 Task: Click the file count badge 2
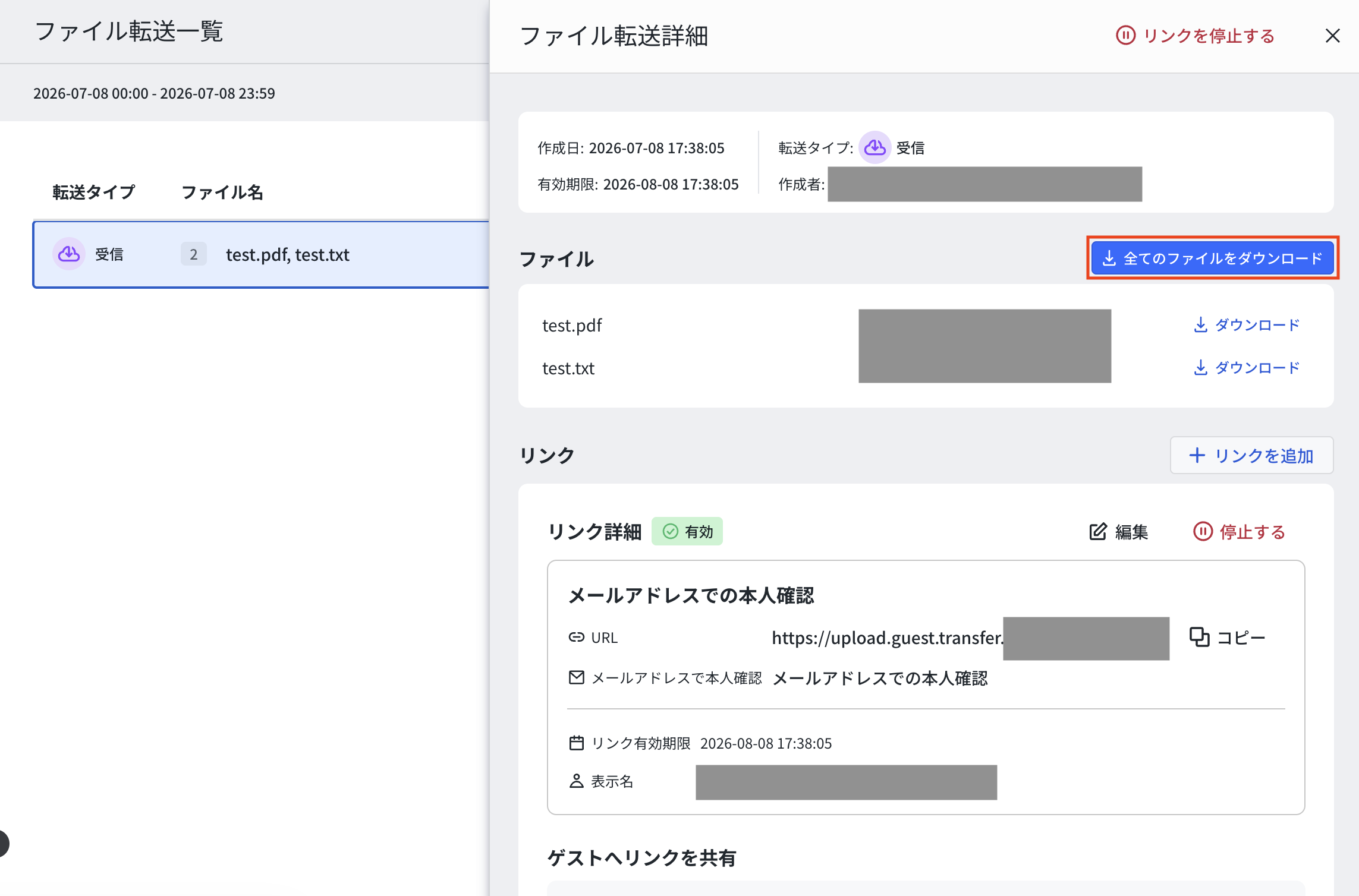(x=194, y=254)
